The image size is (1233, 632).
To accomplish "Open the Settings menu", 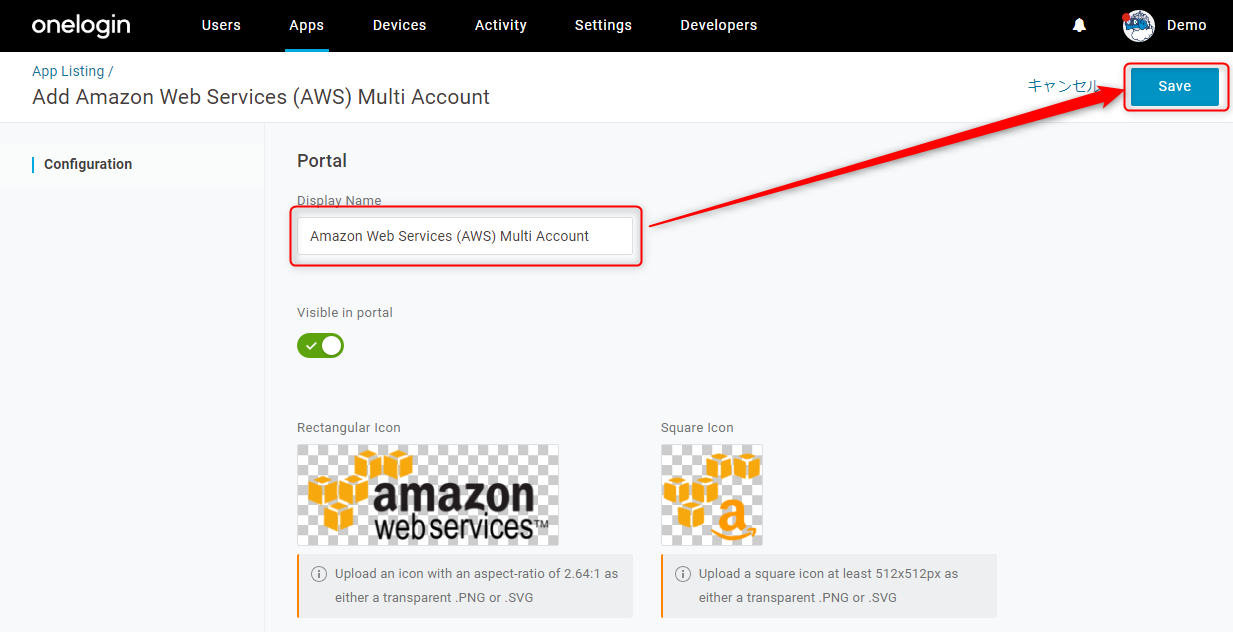I will coord(603,26).
